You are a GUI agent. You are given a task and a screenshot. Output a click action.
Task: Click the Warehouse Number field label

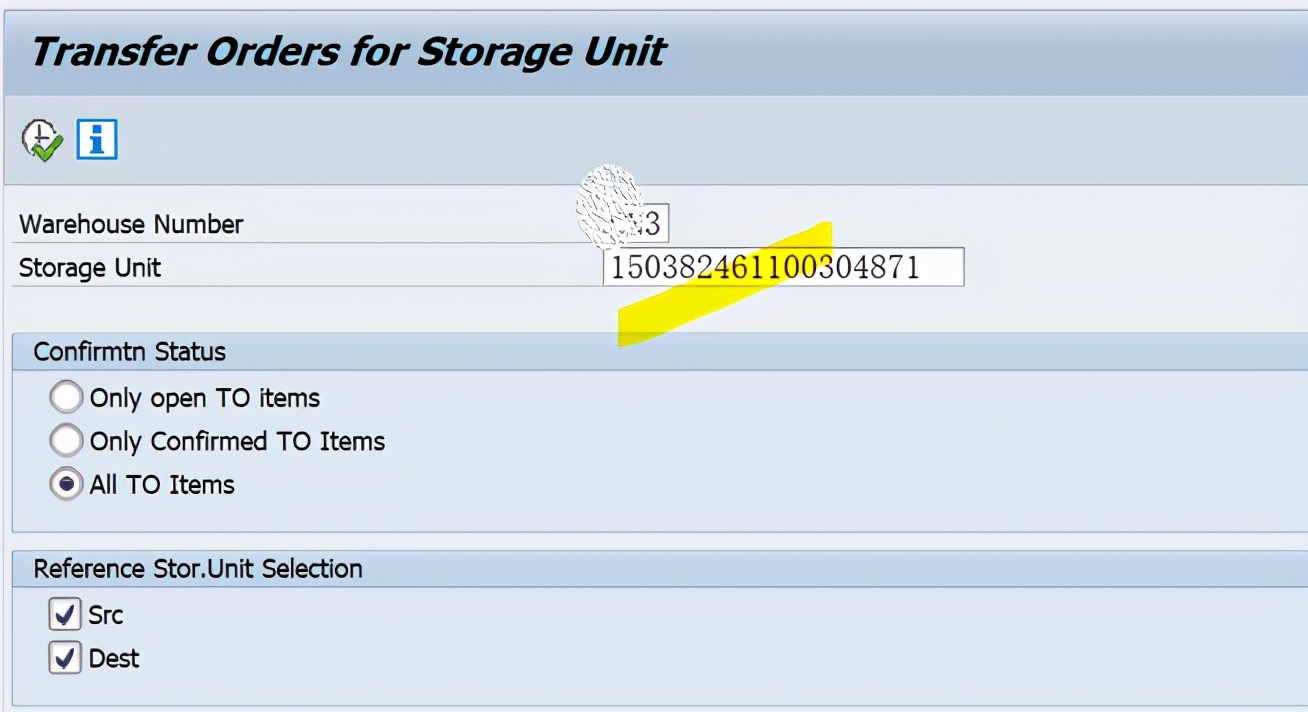coord(131,224)
